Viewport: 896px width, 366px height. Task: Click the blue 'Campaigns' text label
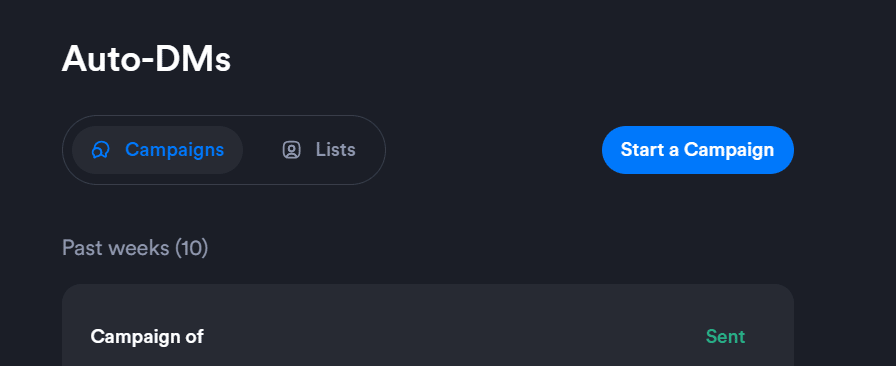pyautogui.click(x=174, y=150)
